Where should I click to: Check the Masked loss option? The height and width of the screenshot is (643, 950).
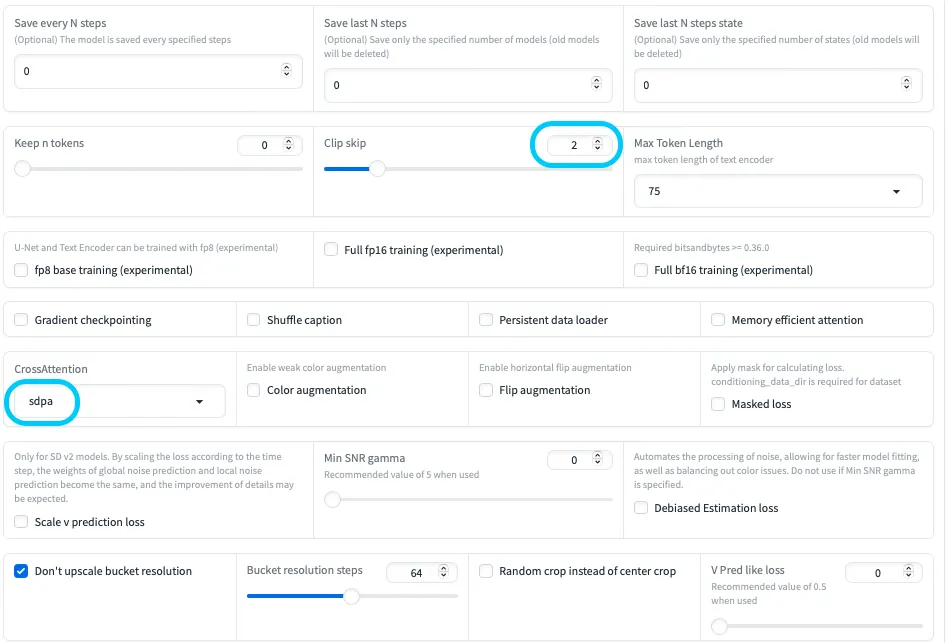click(718, 404)
